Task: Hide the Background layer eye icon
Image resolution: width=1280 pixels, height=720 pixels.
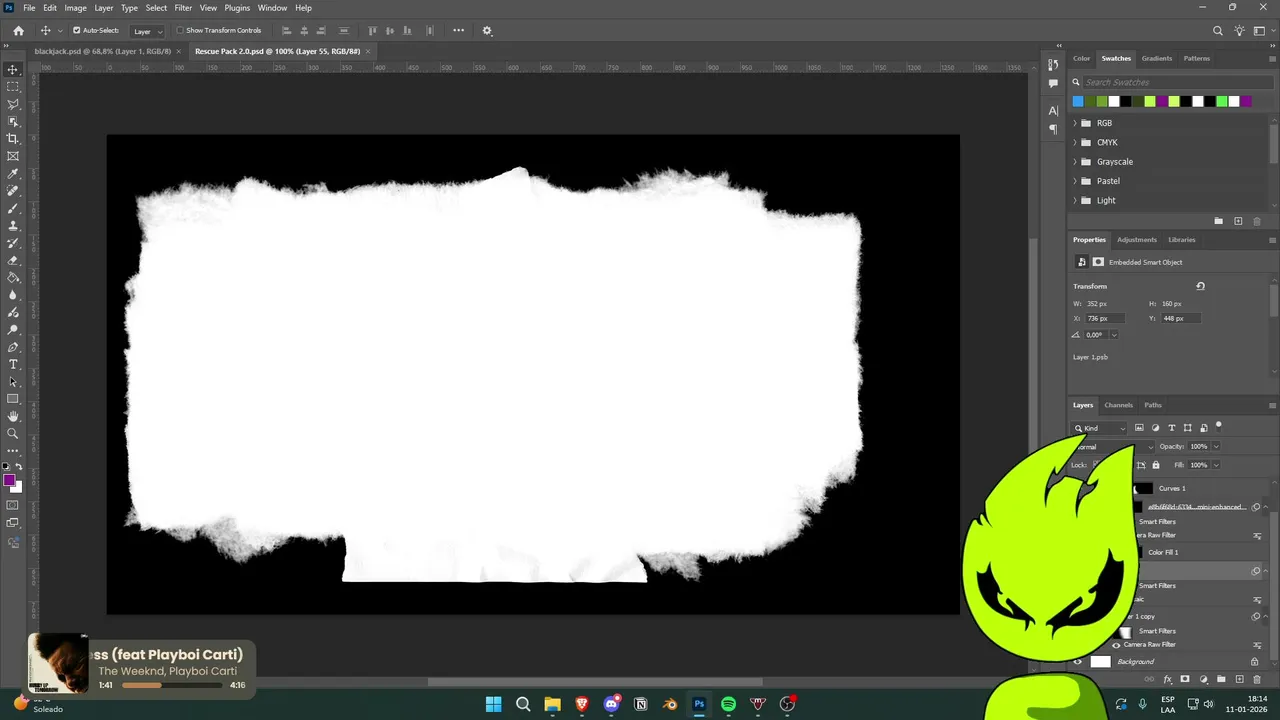Action: pos(1077,662)
